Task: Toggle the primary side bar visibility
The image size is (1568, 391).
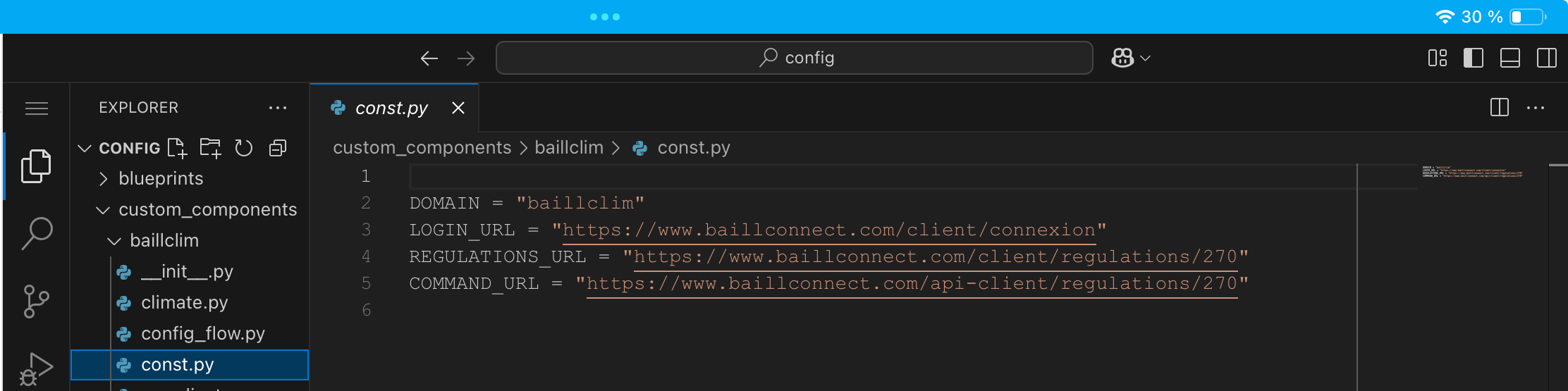Action: click(x=1474, y=58)
